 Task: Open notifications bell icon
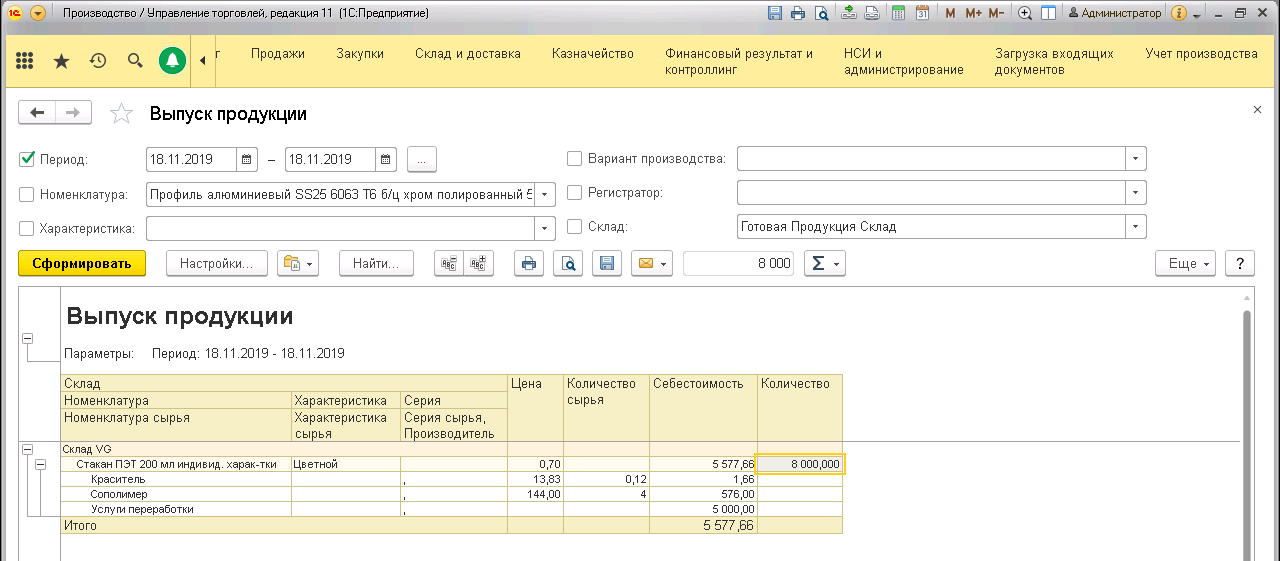[x=172, y=61]
